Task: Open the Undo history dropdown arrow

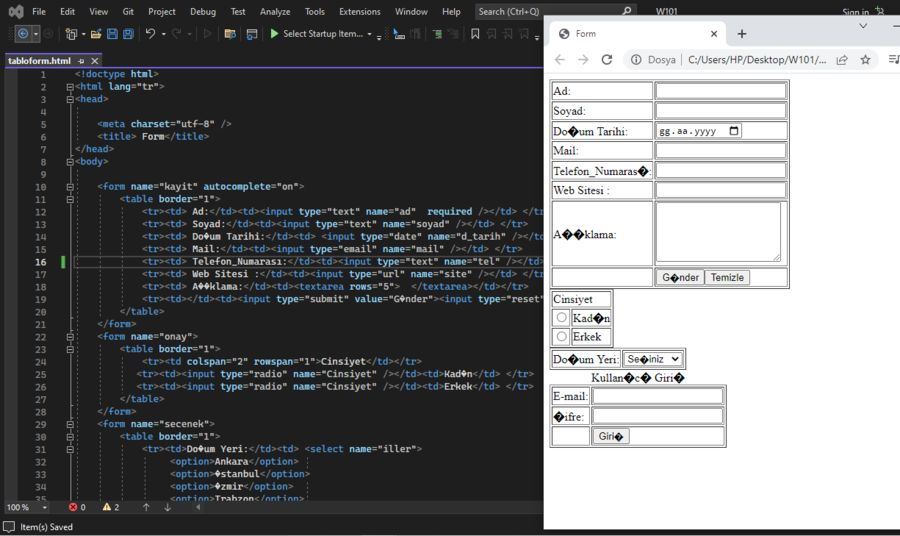Action: 164,34
